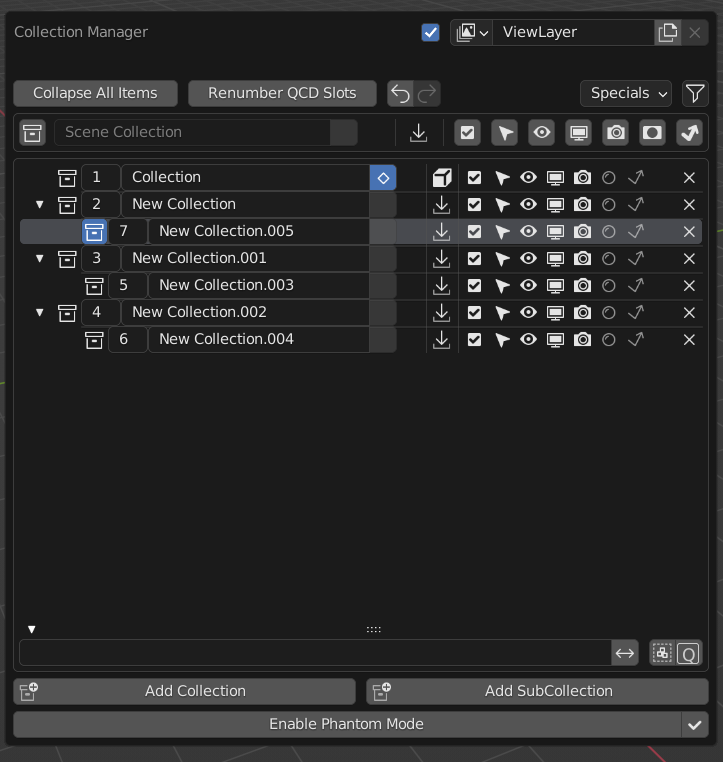Collapse the New Collection.001 tree row
The width and height of the screenshot is (723, 762).
coord(40,259)
